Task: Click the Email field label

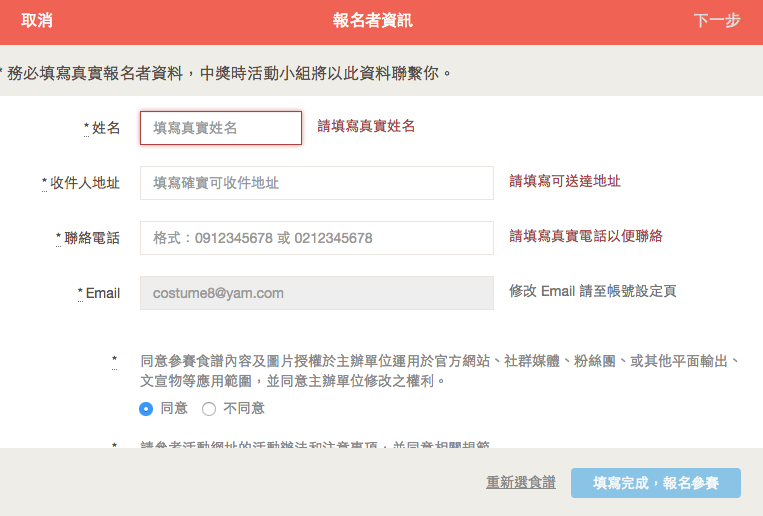Action: click(102, 293)
